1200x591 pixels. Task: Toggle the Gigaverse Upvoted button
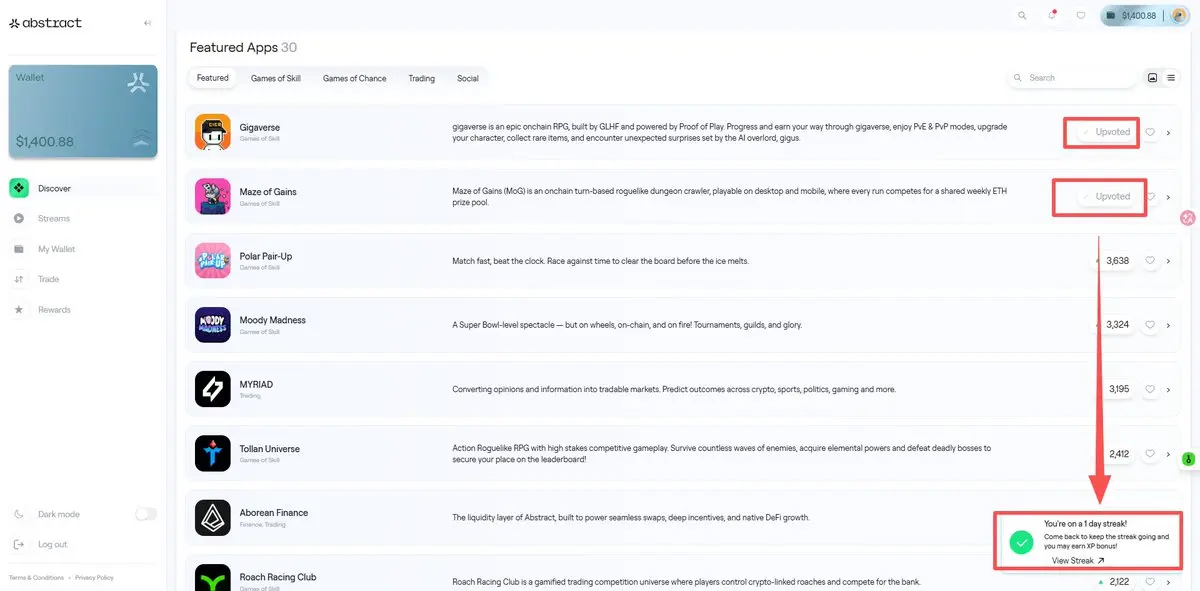(x=1106, y=132)
